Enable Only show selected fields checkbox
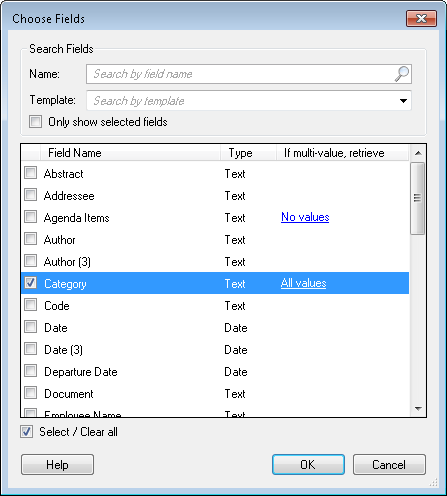The height and width of the screenshot is (496, 447). tap(35, 122)
